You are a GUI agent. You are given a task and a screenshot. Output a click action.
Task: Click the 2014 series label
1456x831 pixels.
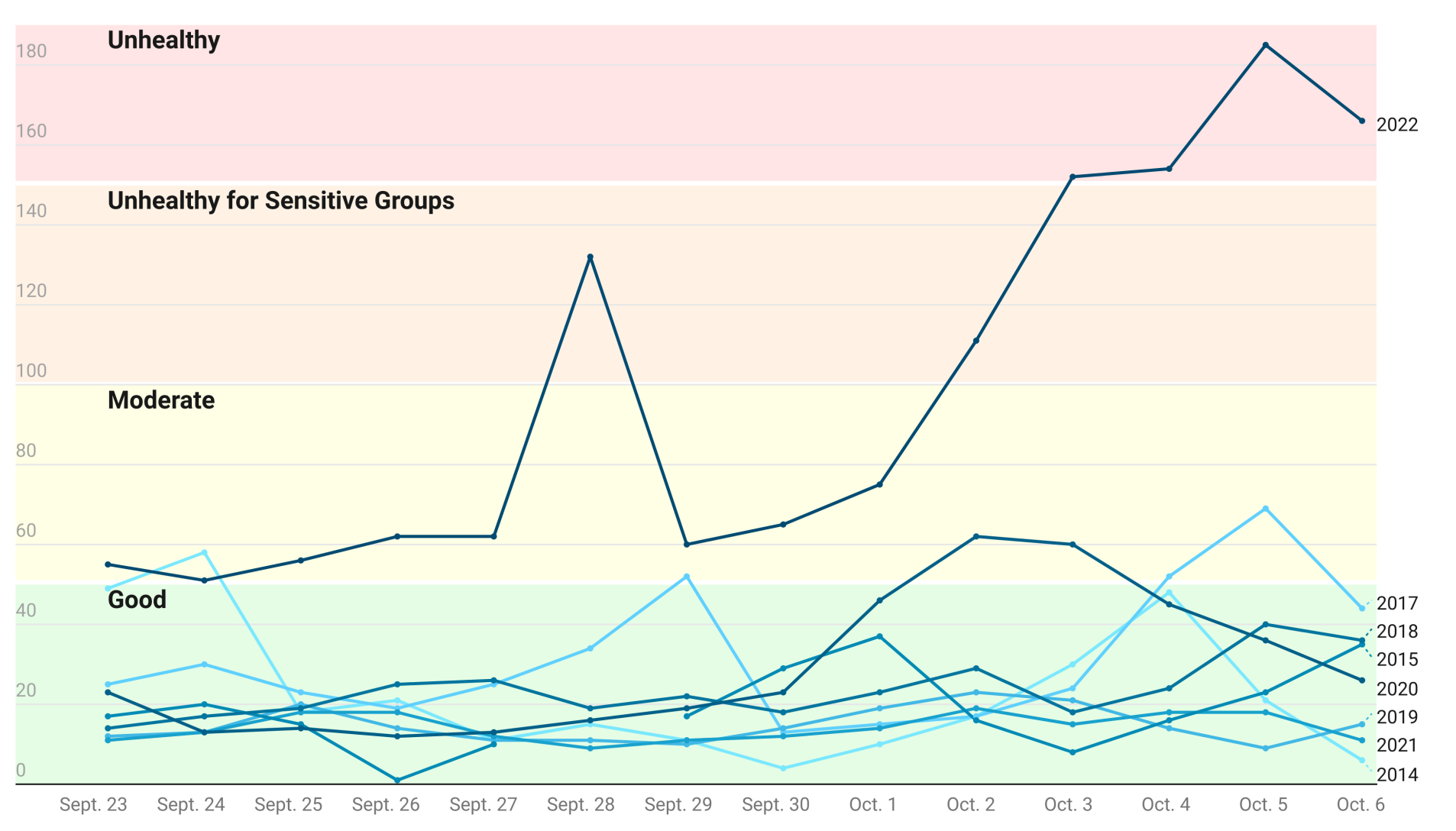1396,774
